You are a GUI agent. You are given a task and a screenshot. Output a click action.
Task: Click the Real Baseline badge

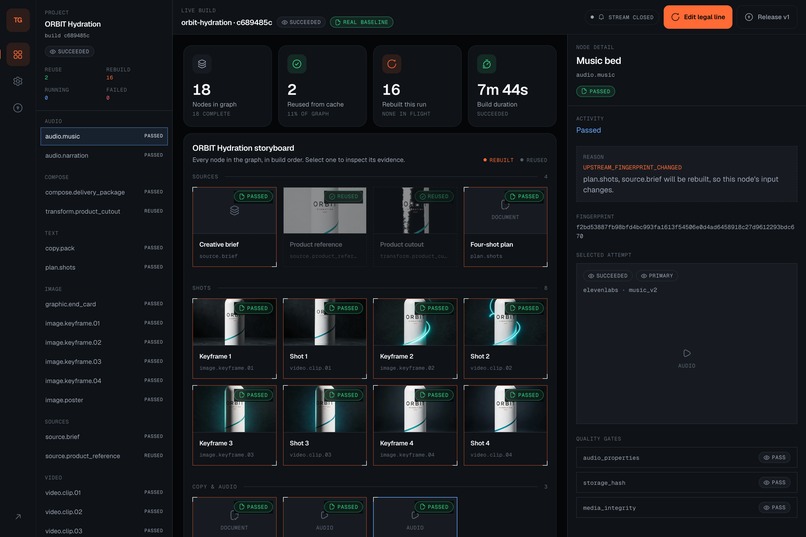click(362, 22)
